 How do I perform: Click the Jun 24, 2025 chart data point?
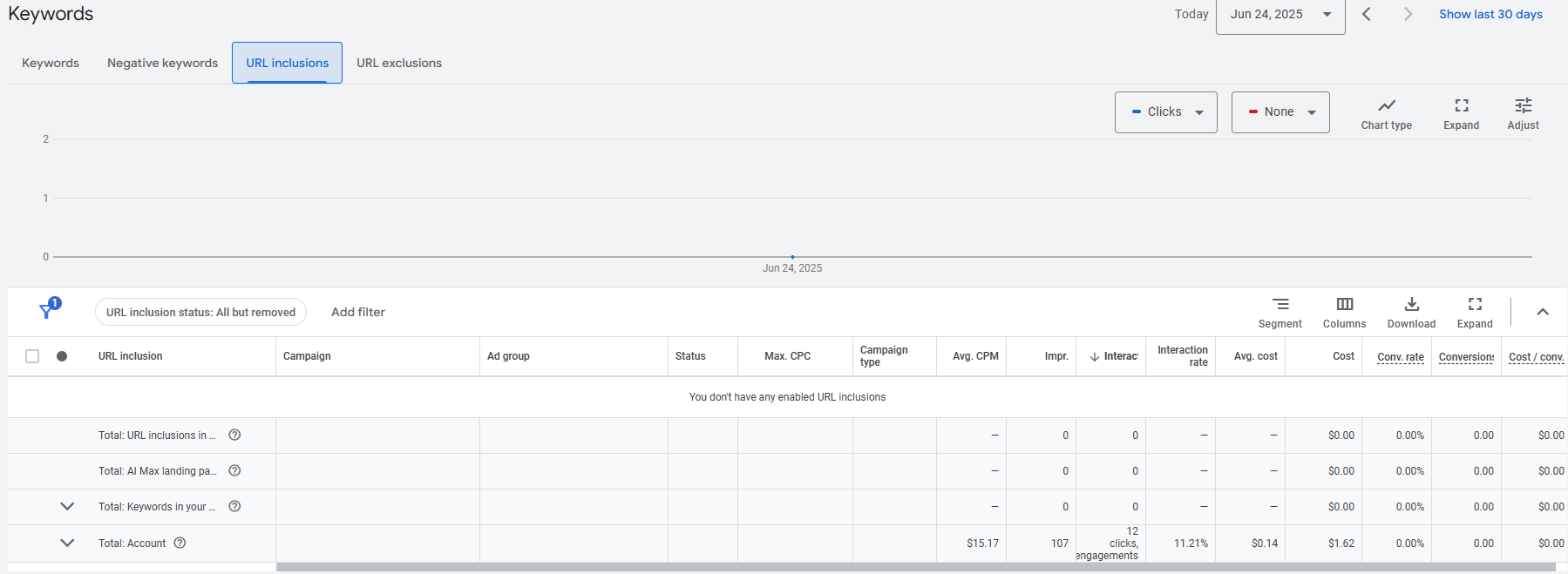tap(792, 257)
